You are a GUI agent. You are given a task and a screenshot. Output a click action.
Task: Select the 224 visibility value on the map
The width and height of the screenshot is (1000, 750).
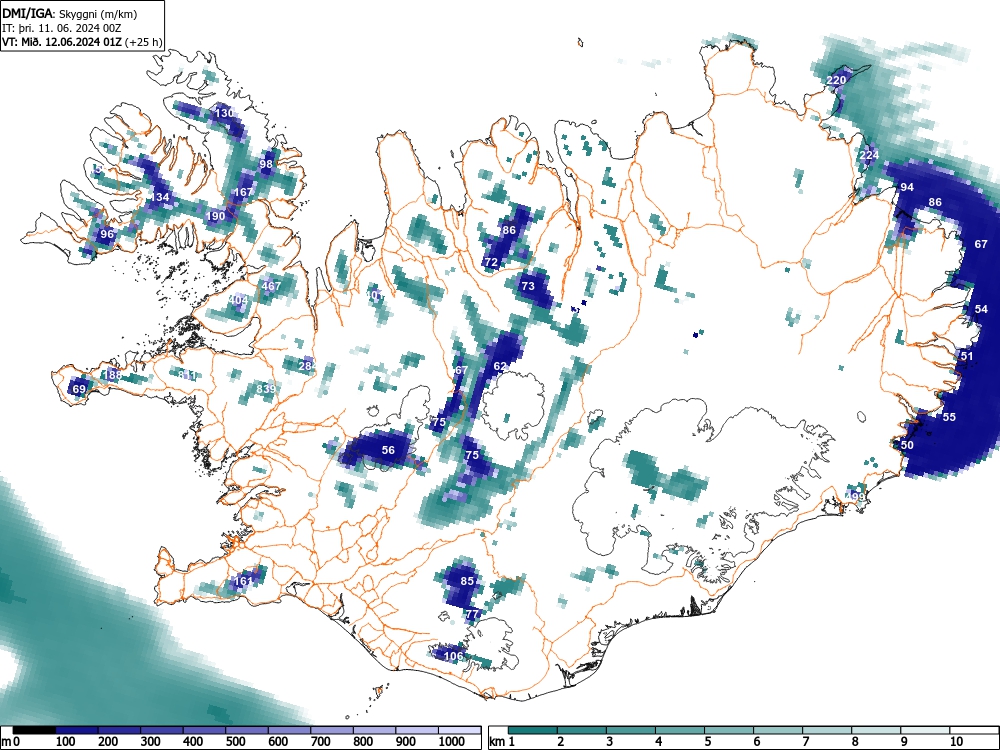(869, 155)
